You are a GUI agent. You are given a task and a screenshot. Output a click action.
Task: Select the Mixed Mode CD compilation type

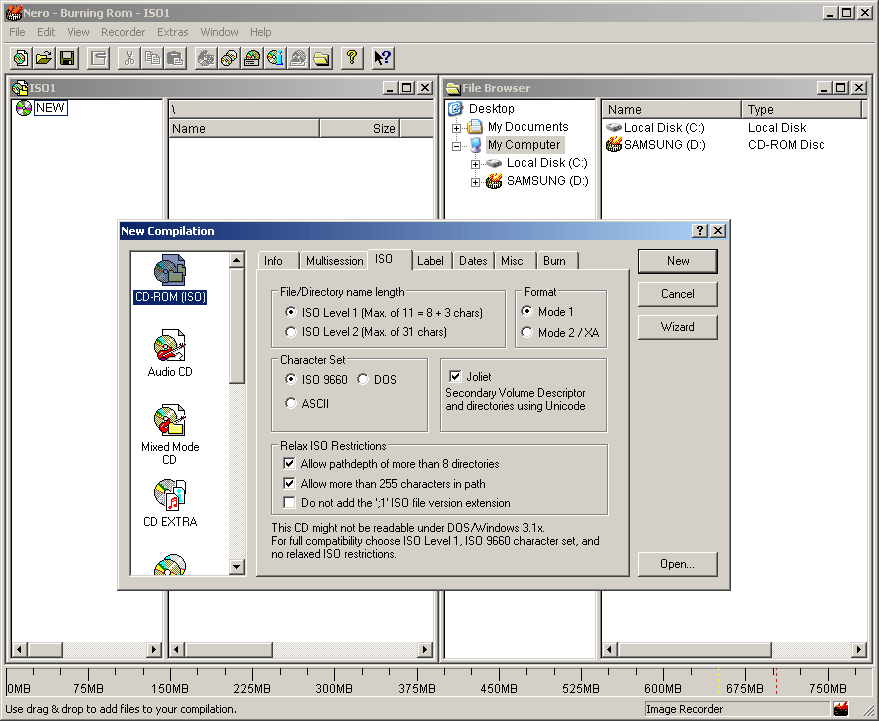(170, 434)
